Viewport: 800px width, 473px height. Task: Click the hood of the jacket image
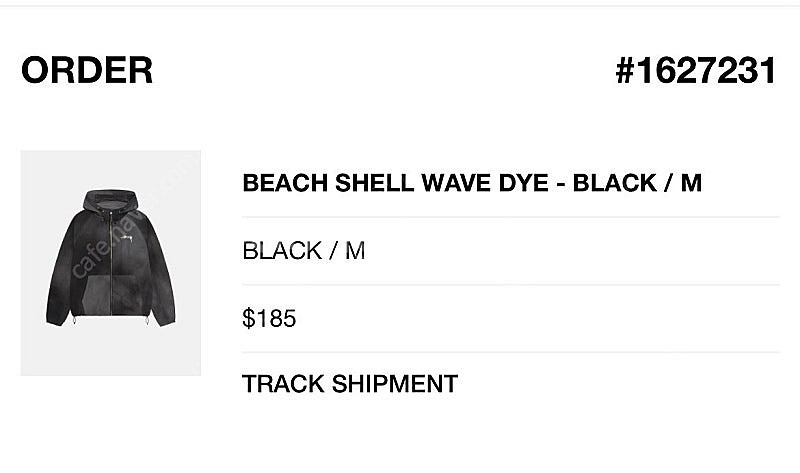tap(112, 196)
